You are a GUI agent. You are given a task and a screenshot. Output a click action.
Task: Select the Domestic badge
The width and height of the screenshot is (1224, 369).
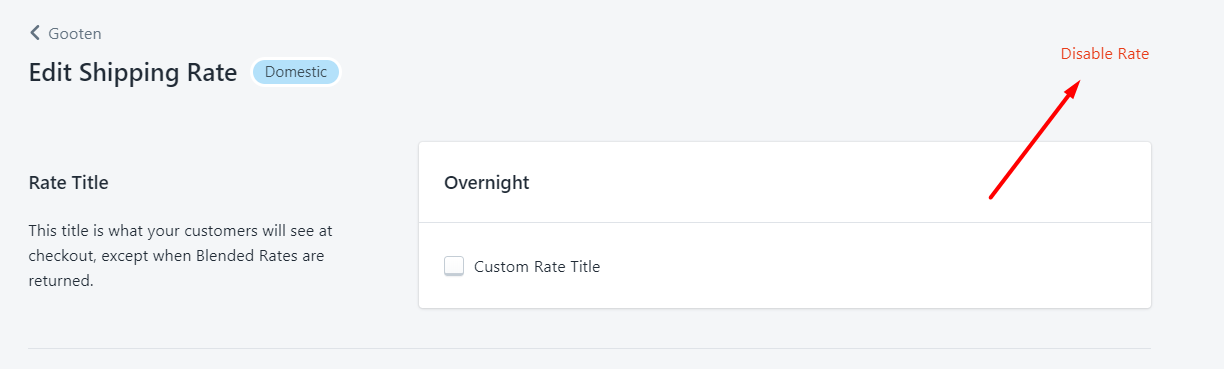pyautogui.click(x=296, y=72)
